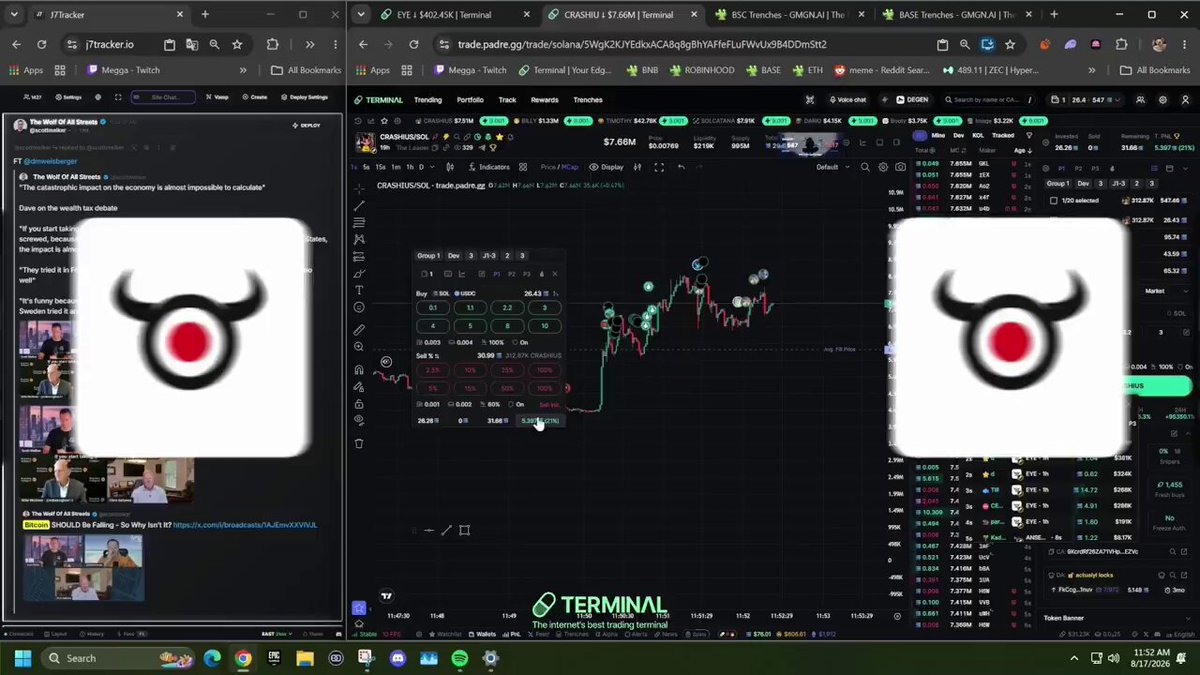Select the brush drawing tool
Image resolution: width=1200 pixels, height=675 pixels.
tap(359, 273)
